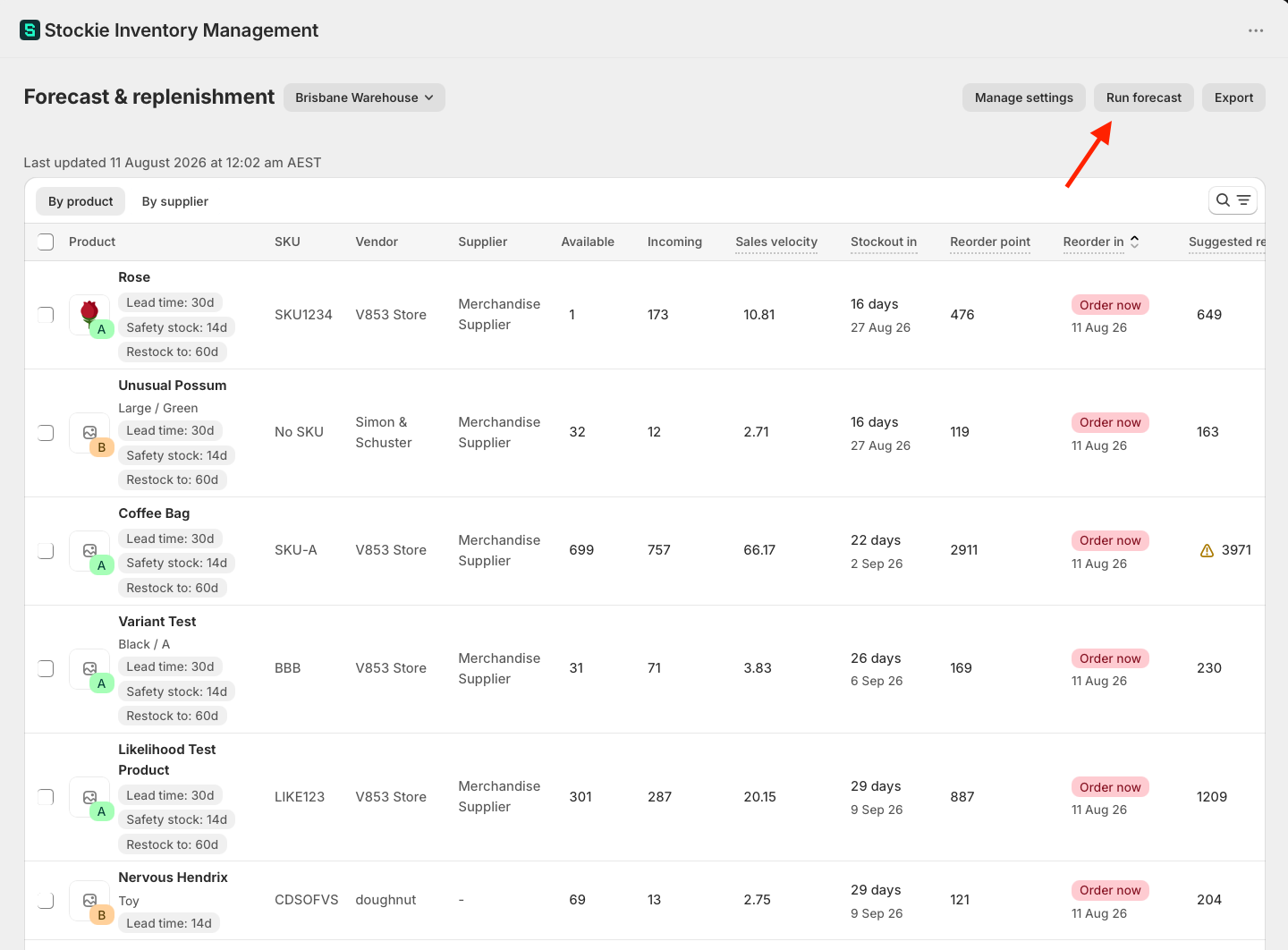The width and height of the screenshot is (1288, 950).
Task: Click the Rose product name
Action: pos(134,277)
